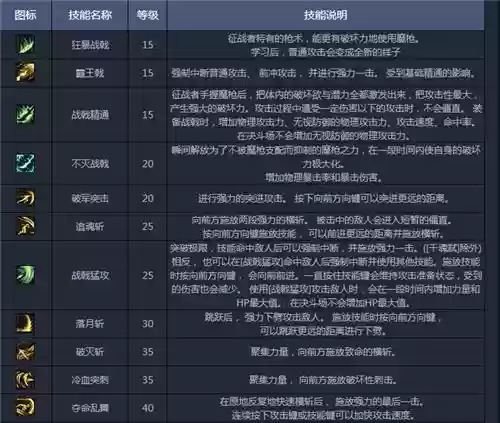The height and width of the screenshot is (423, 500).
Task: Click the 战戟猛攻 description paragraph
Action: [x=326, y=275]
